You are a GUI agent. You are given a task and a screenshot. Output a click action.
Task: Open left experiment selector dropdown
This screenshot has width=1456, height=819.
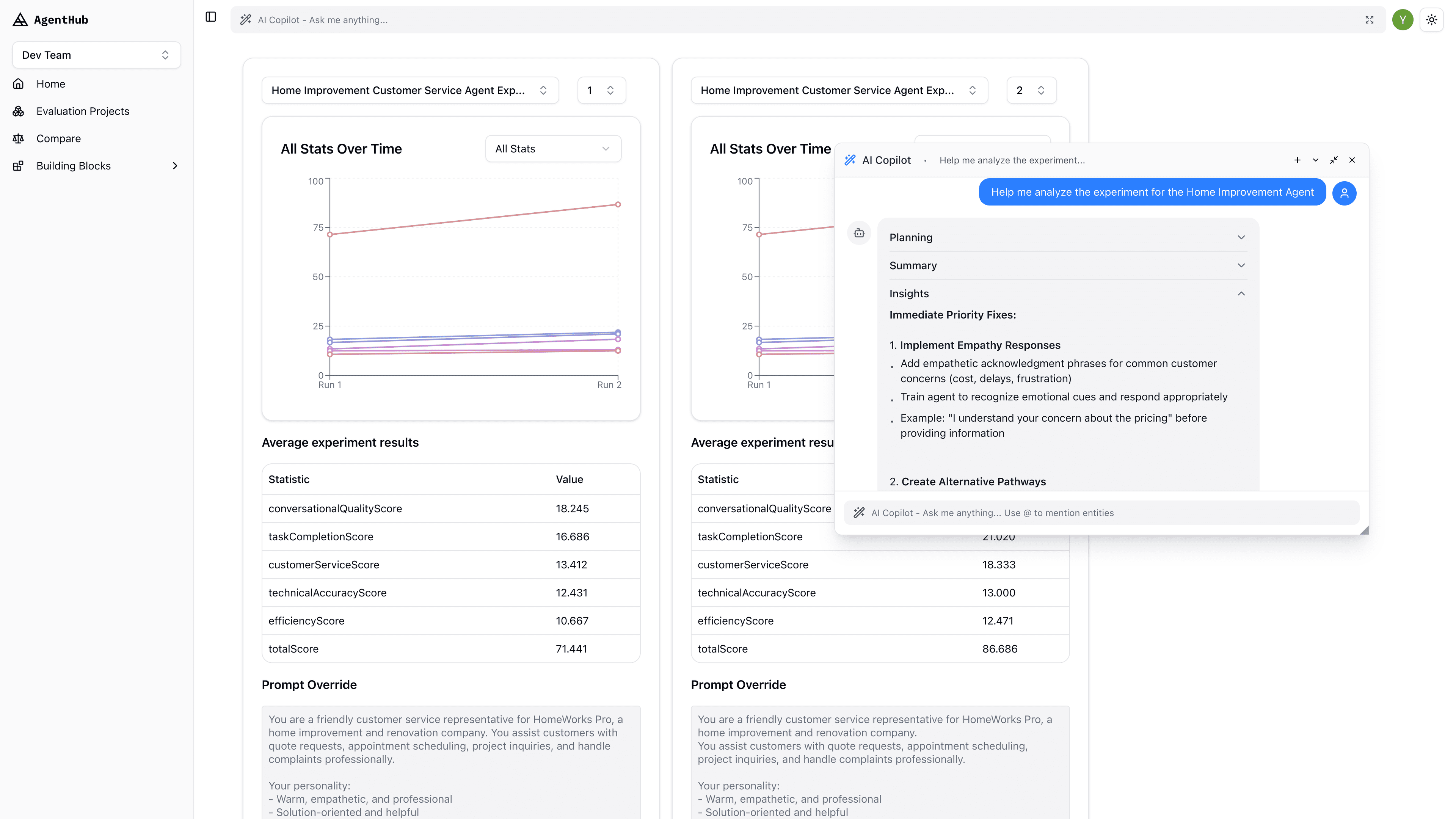click(x=410, y=91)
